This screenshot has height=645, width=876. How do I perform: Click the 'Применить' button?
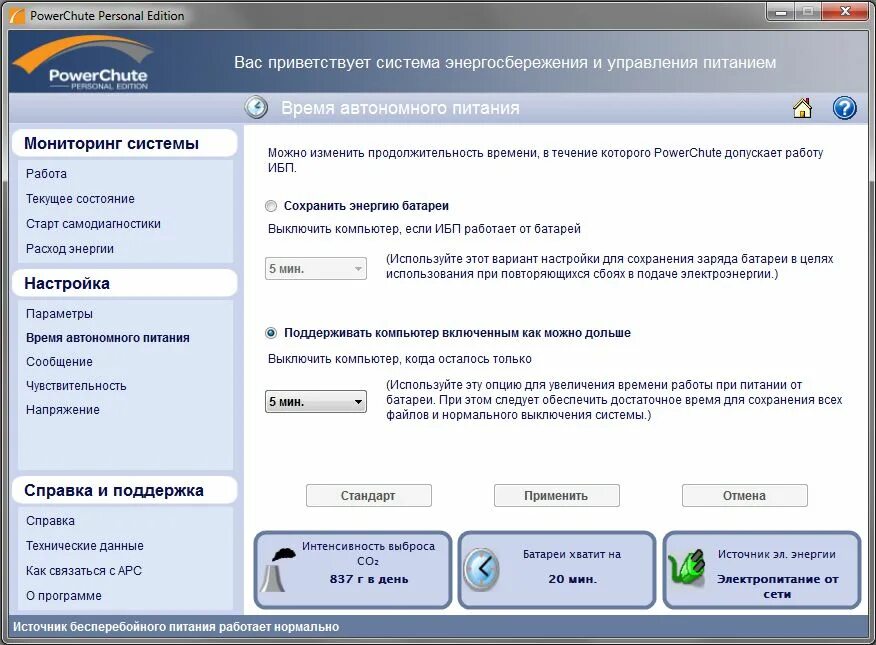(x=556, y=495)
